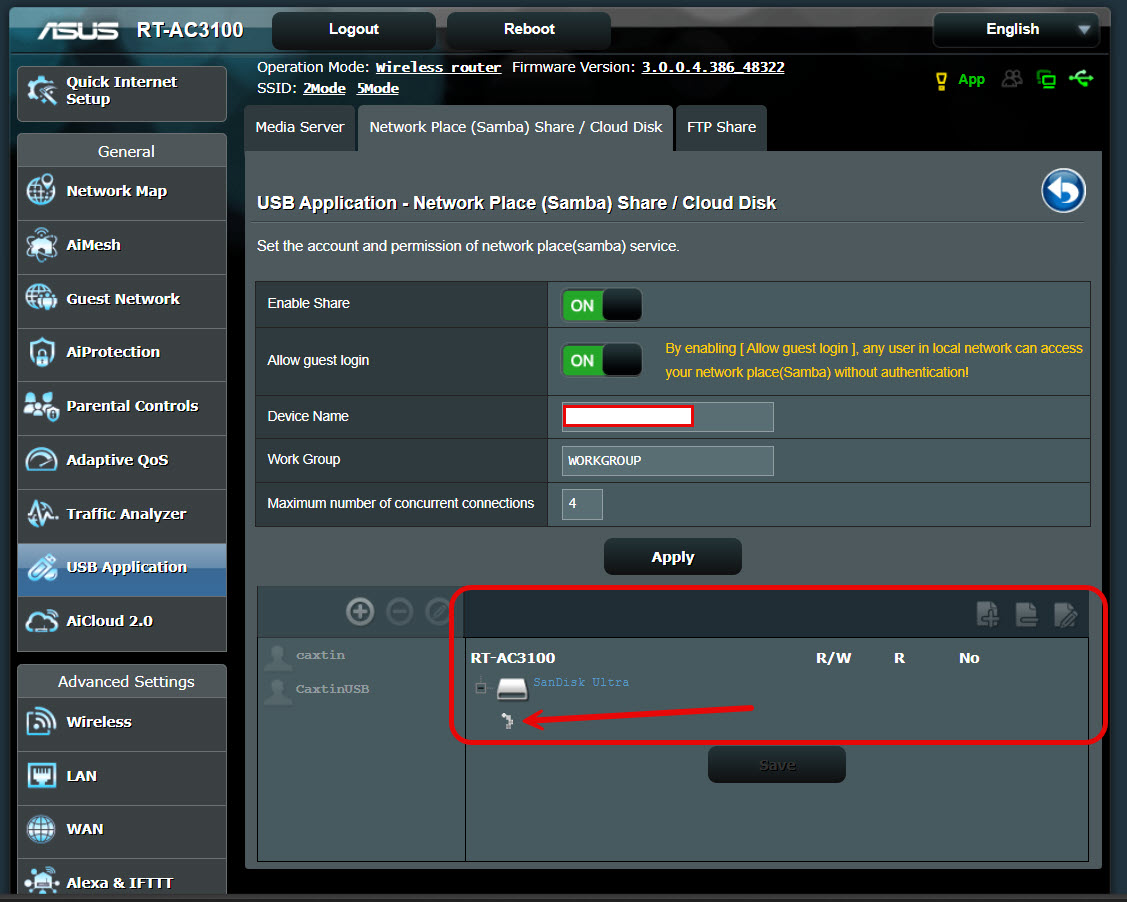Click the remove account minus icon
Viewport: 1127px width, 902px height.
400,612
